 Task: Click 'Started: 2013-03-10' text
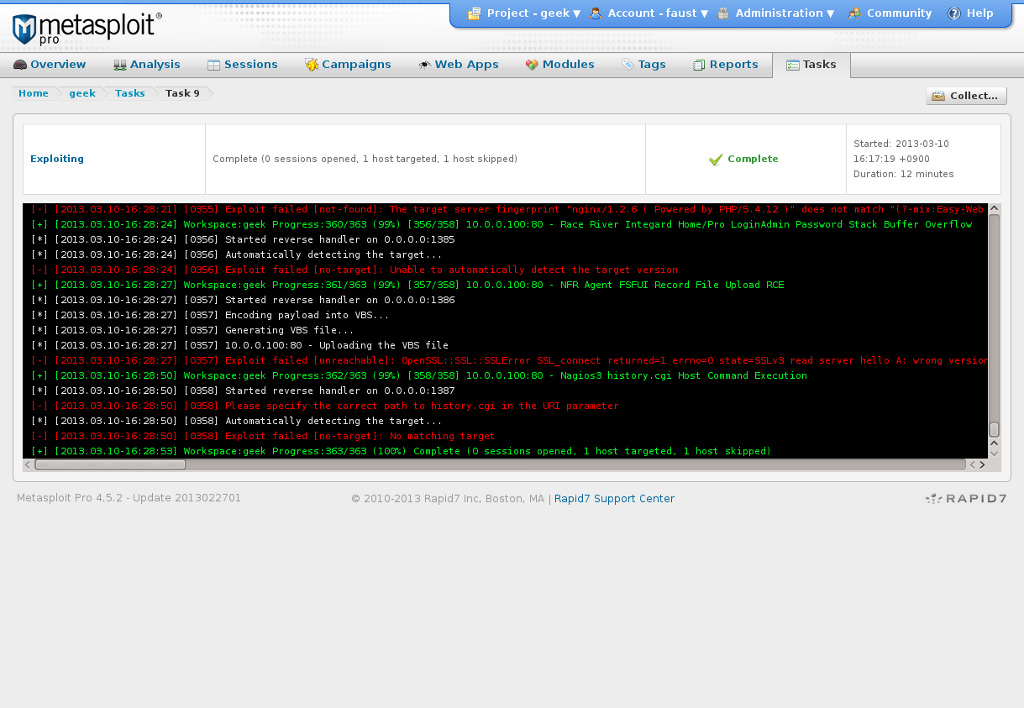[901, 144]
